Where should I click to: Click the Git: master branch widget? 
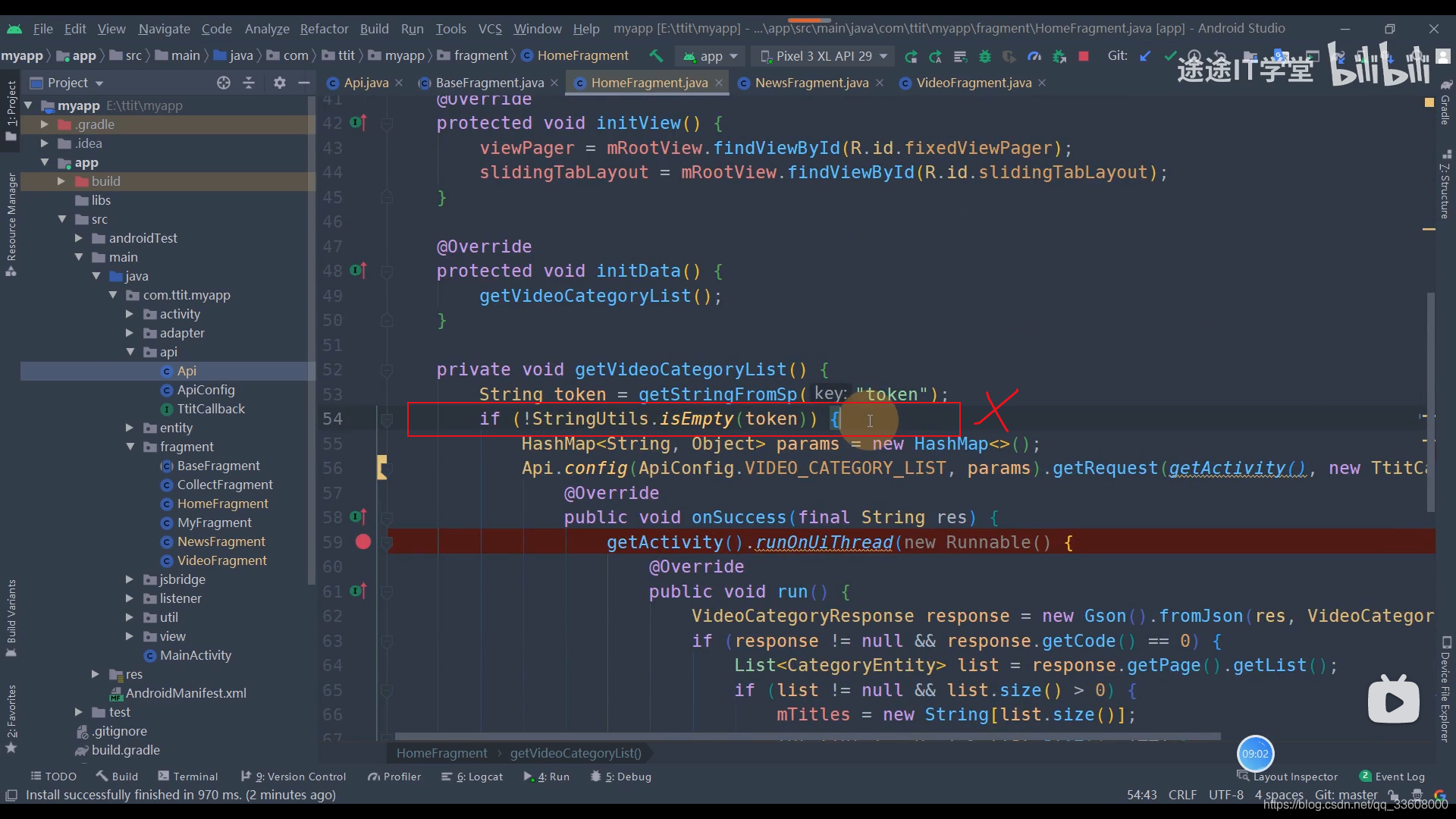coord(1346,795)
